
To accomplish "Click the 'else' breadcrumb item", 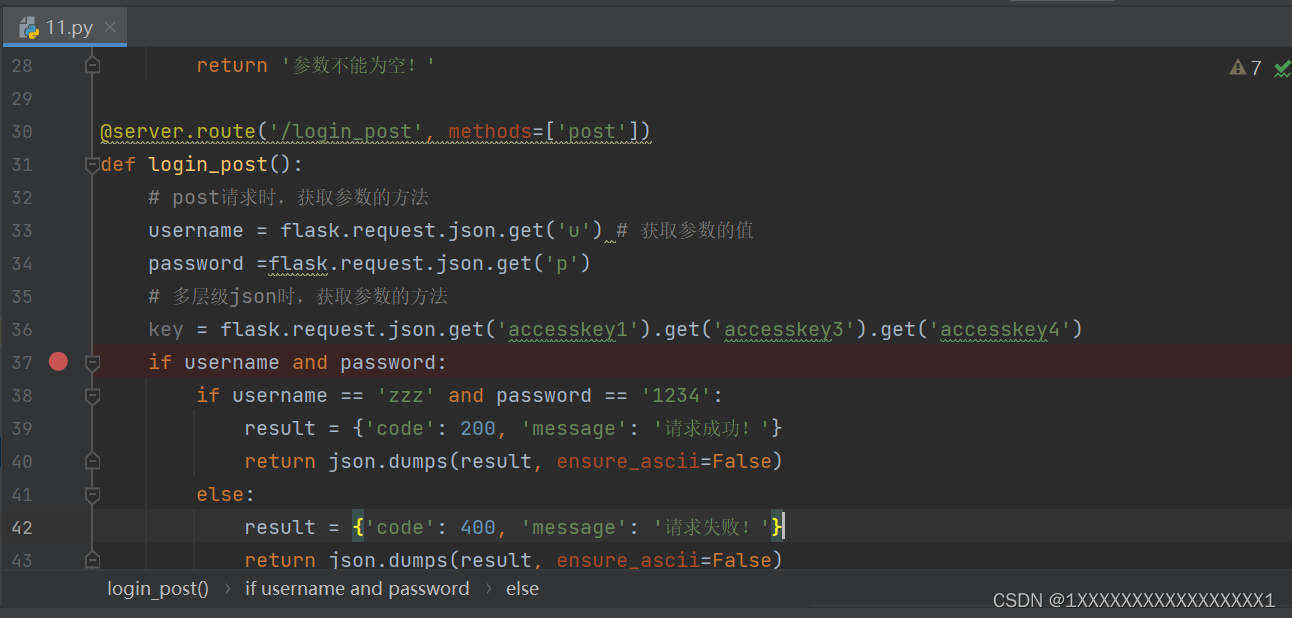I will (x=522, y=588).
